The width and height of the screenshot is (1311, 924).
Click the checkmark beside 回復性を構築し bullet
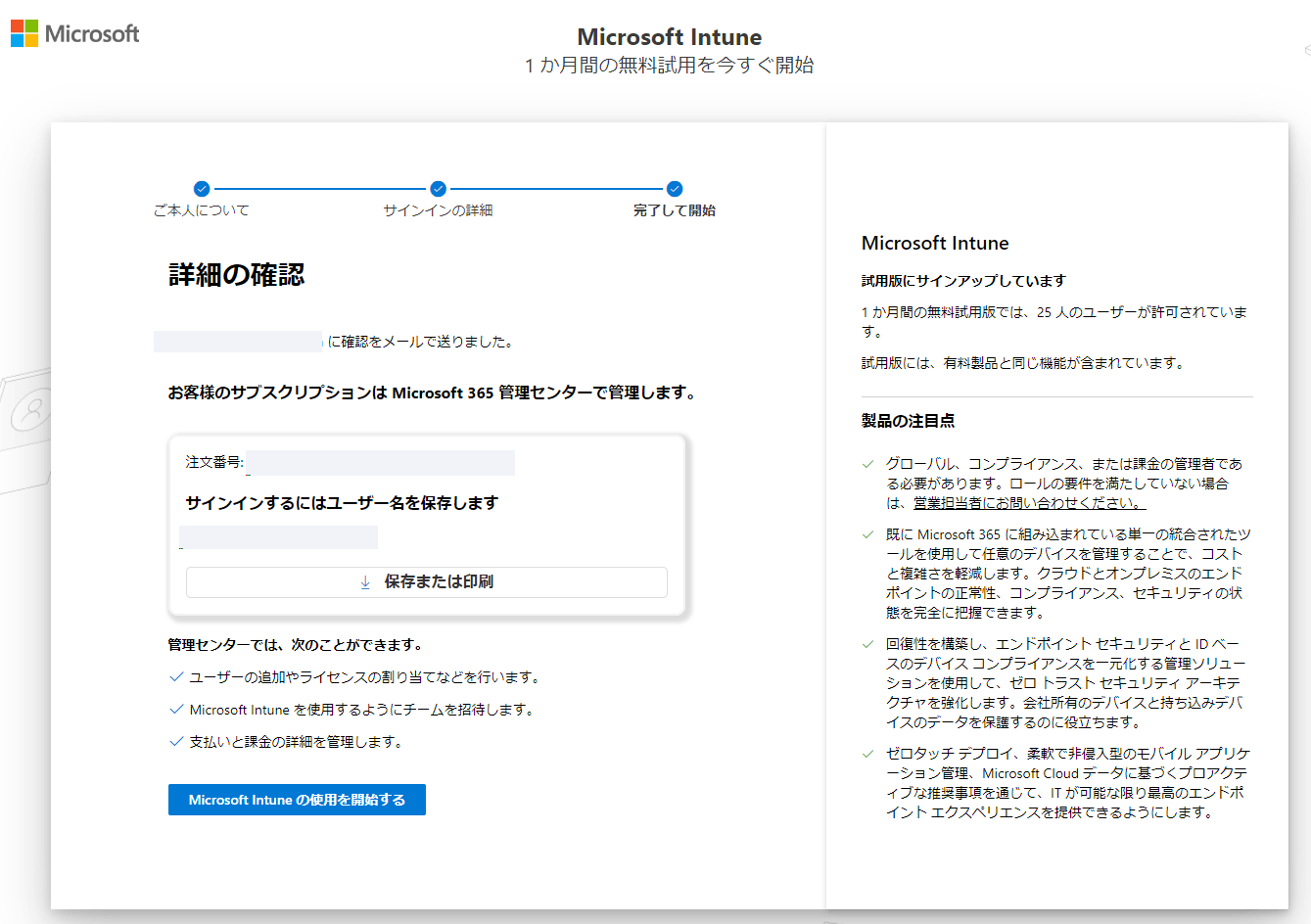coord(867,644)
